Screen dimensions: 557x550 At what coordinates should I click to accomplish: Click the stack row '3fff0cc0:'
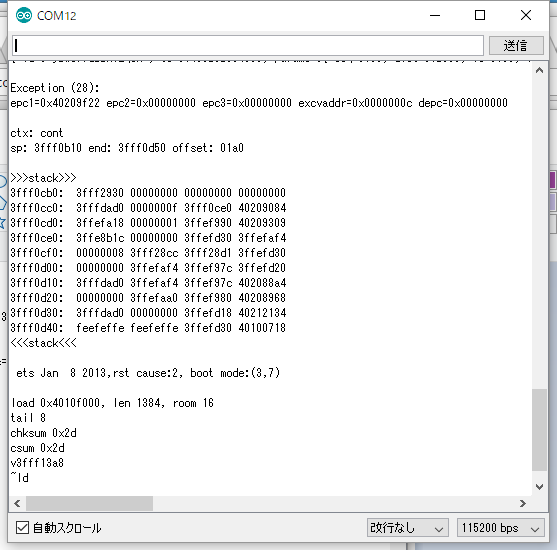tap(148, 208)
